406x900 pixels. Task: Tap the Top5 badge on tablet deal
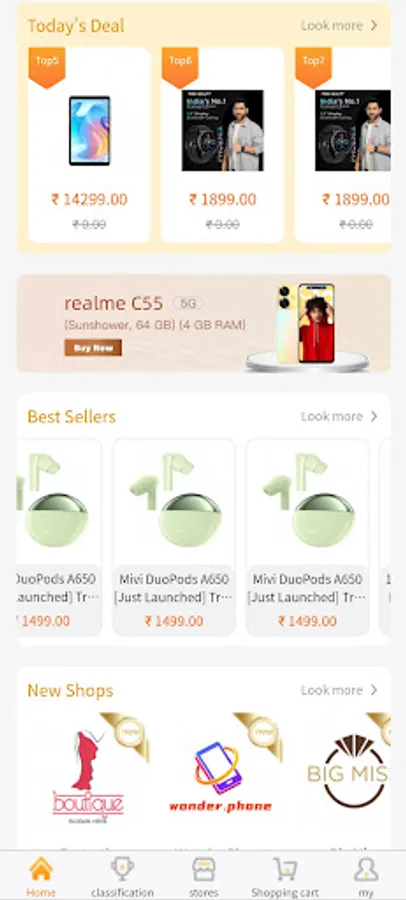tap(47, 67)
